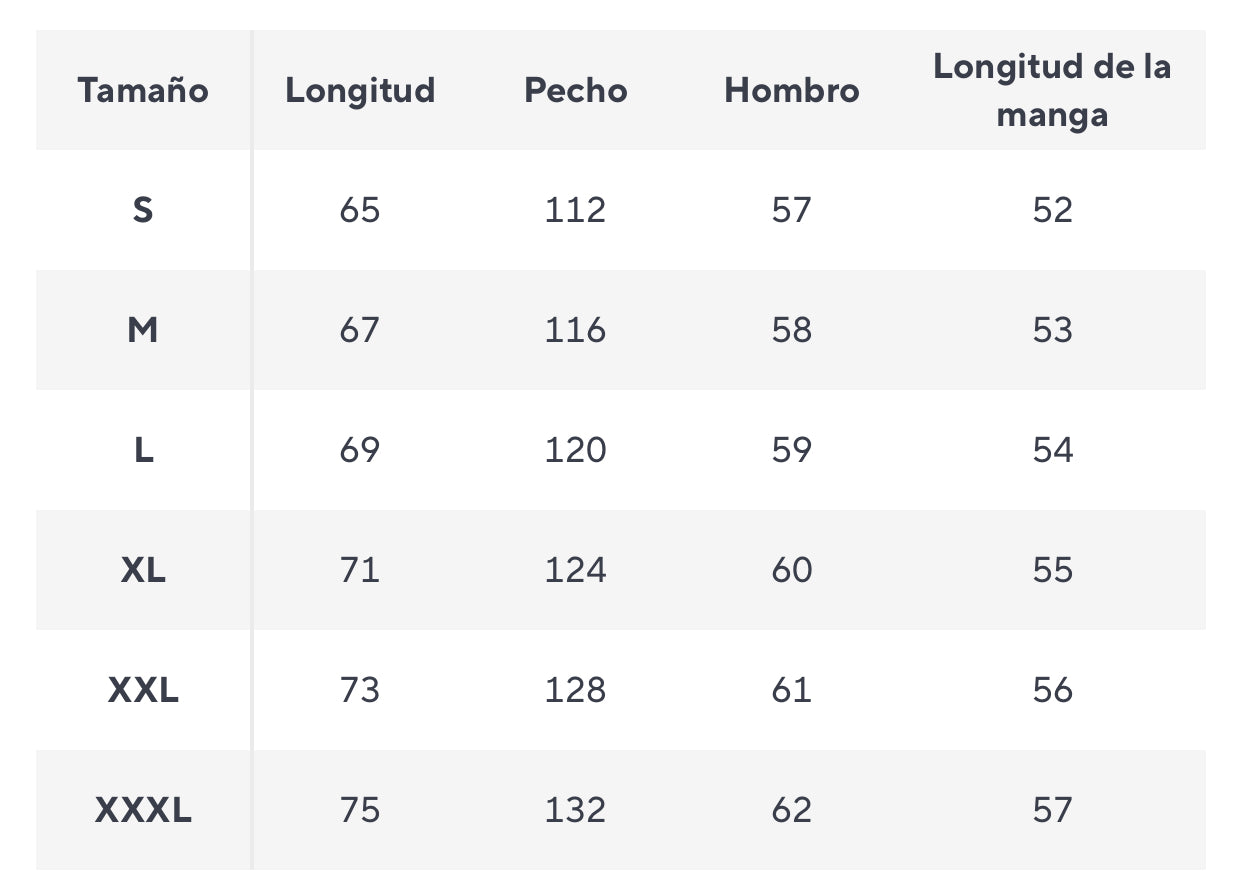This screenshot has width=1242, height=891.
Task: Select the sleeve value 52 in row S
Action: (1052, 210)
